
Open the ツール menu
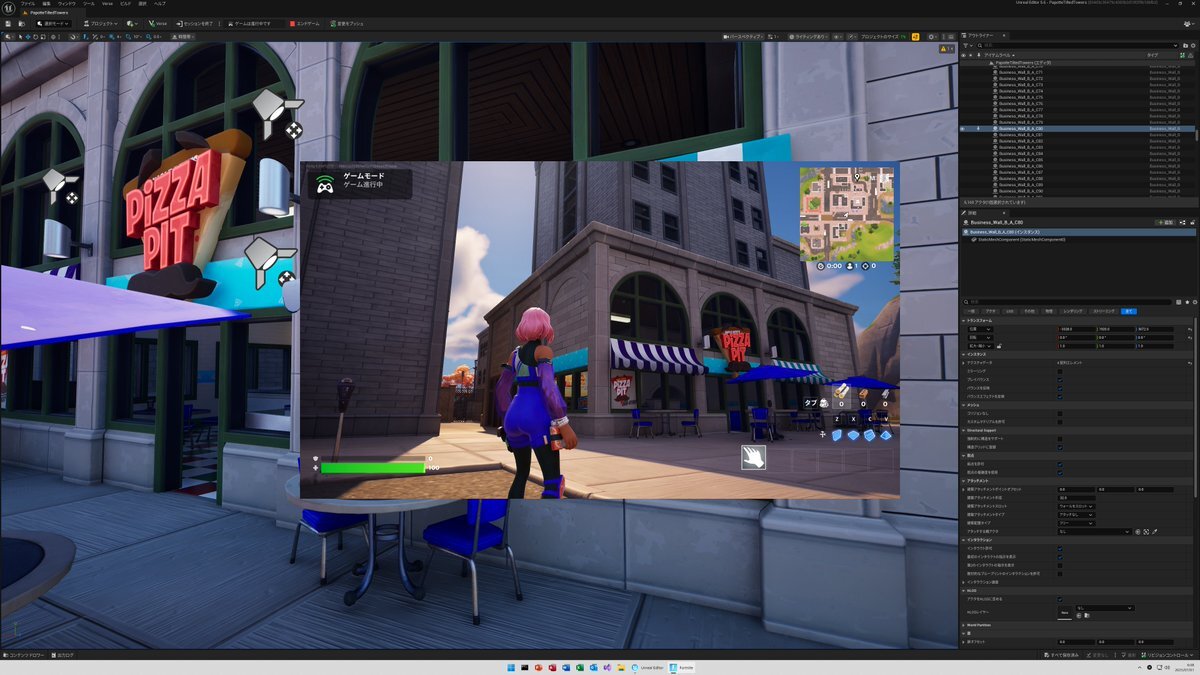tap(89, 4)
